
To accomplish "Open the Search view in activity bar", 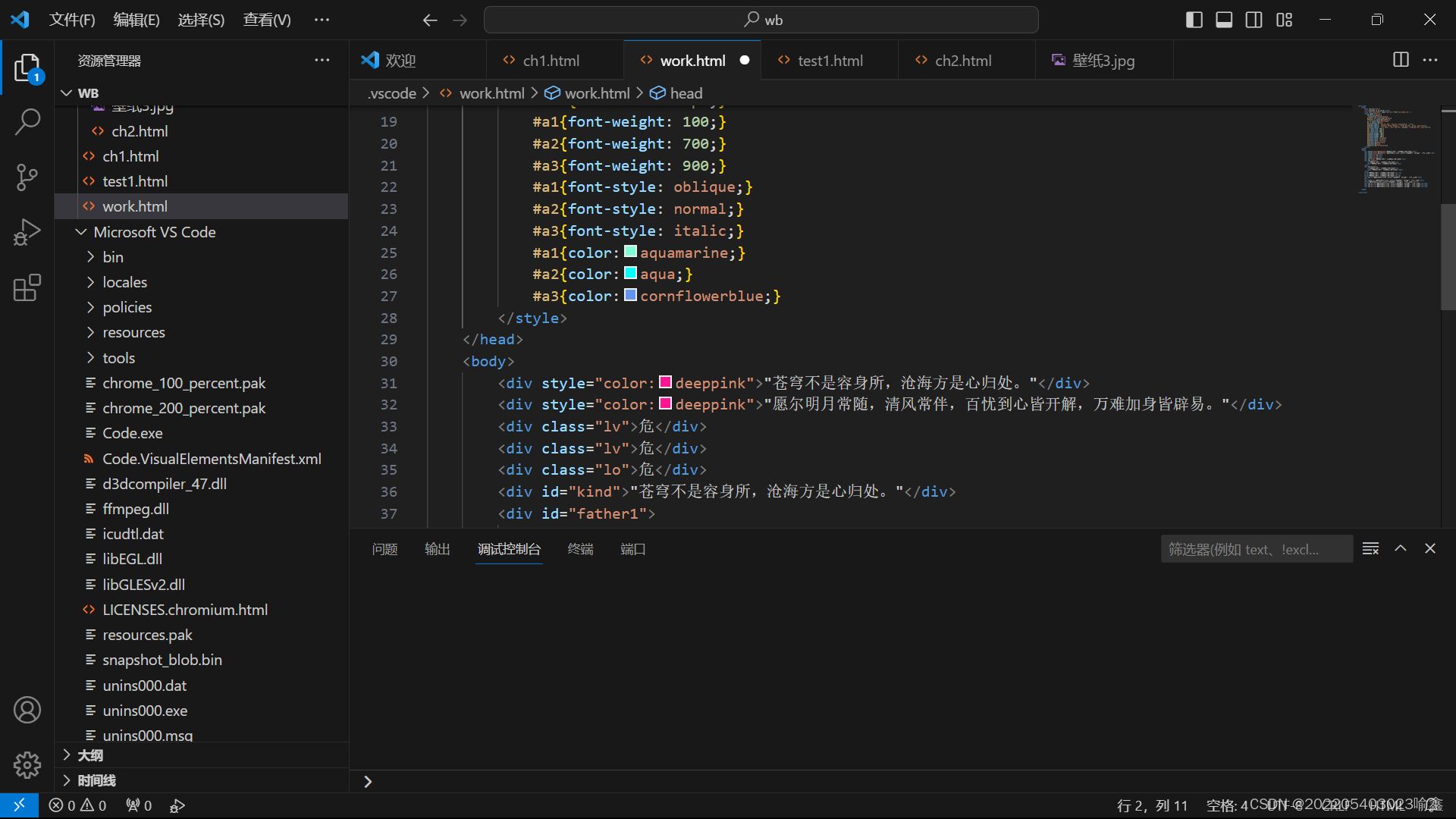I will 27,121.
